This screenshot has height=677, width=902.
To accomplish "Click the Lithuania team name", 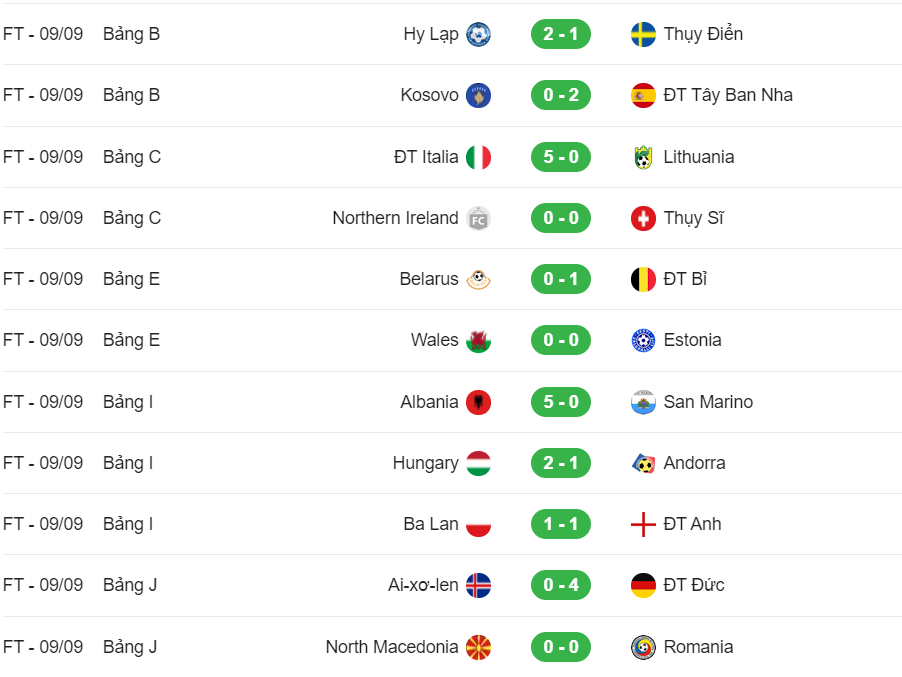I will 699,156.
